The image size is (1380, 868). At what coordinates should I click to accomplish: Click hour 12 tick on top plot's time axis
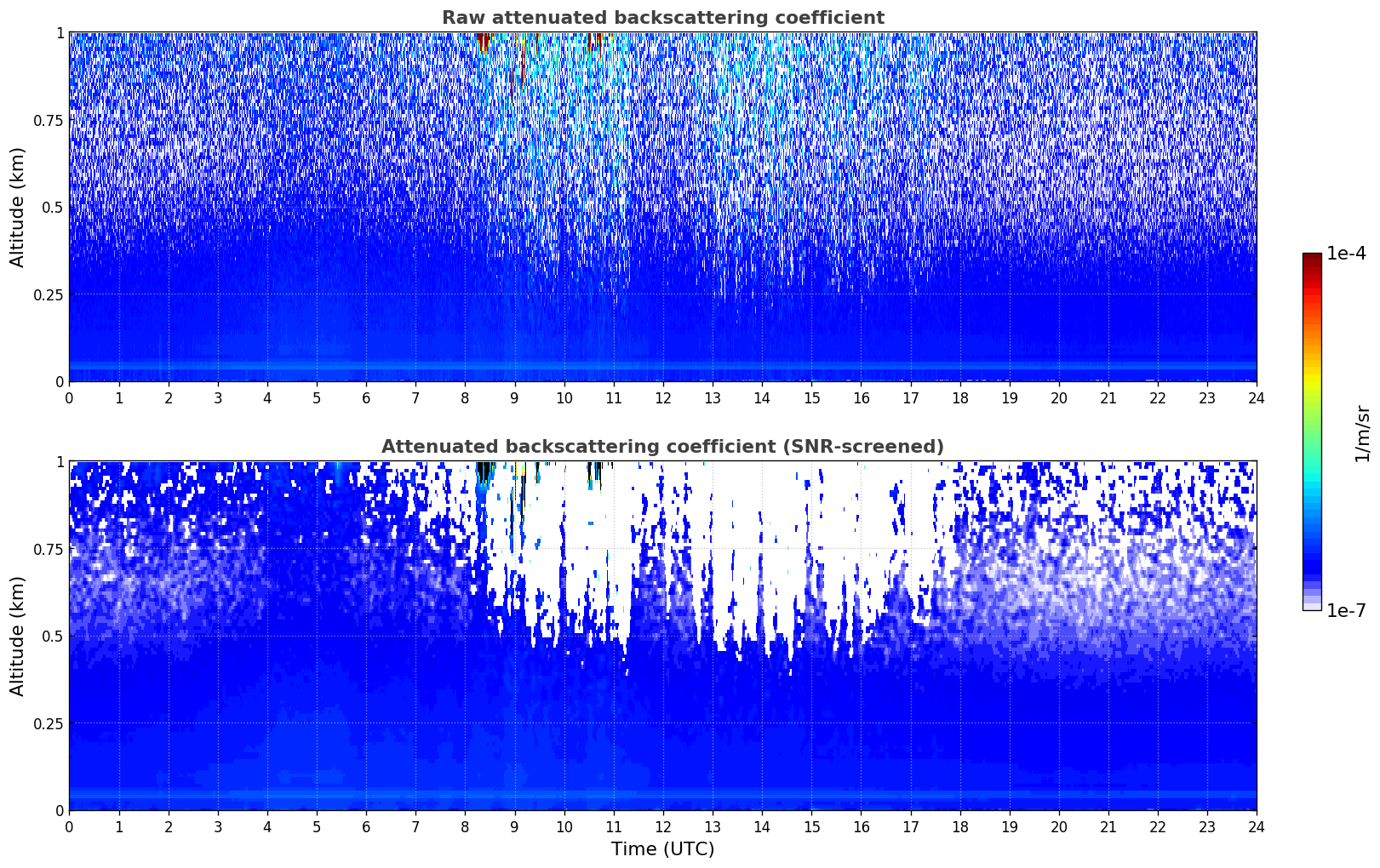tap(662, 397)
